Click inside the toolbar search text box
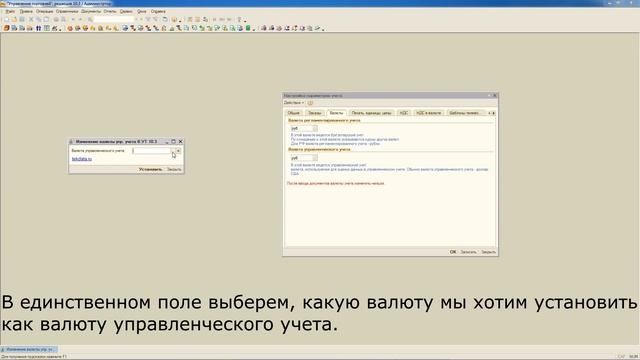The width and height of the screenshot is (640, 360). coord(114,20)
